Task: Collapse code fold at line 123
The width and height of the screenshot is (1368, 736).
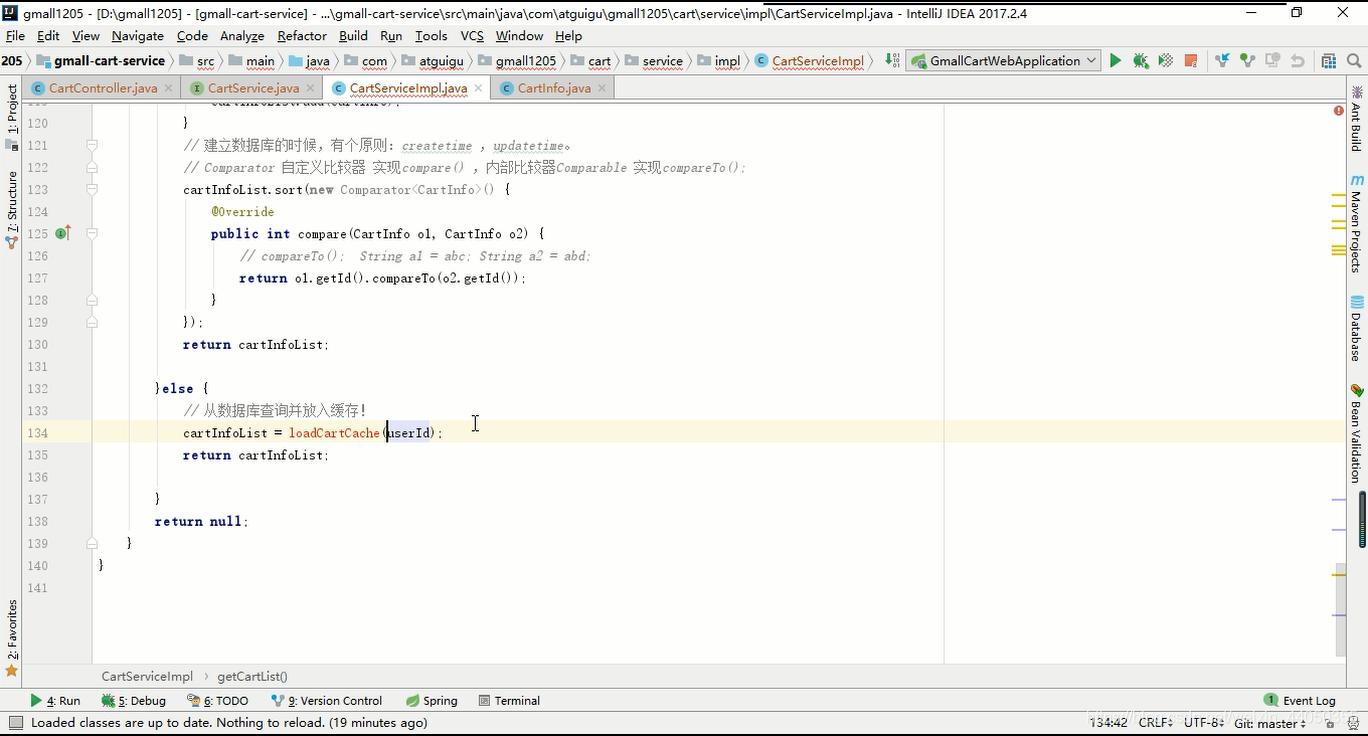Action: 92,189
